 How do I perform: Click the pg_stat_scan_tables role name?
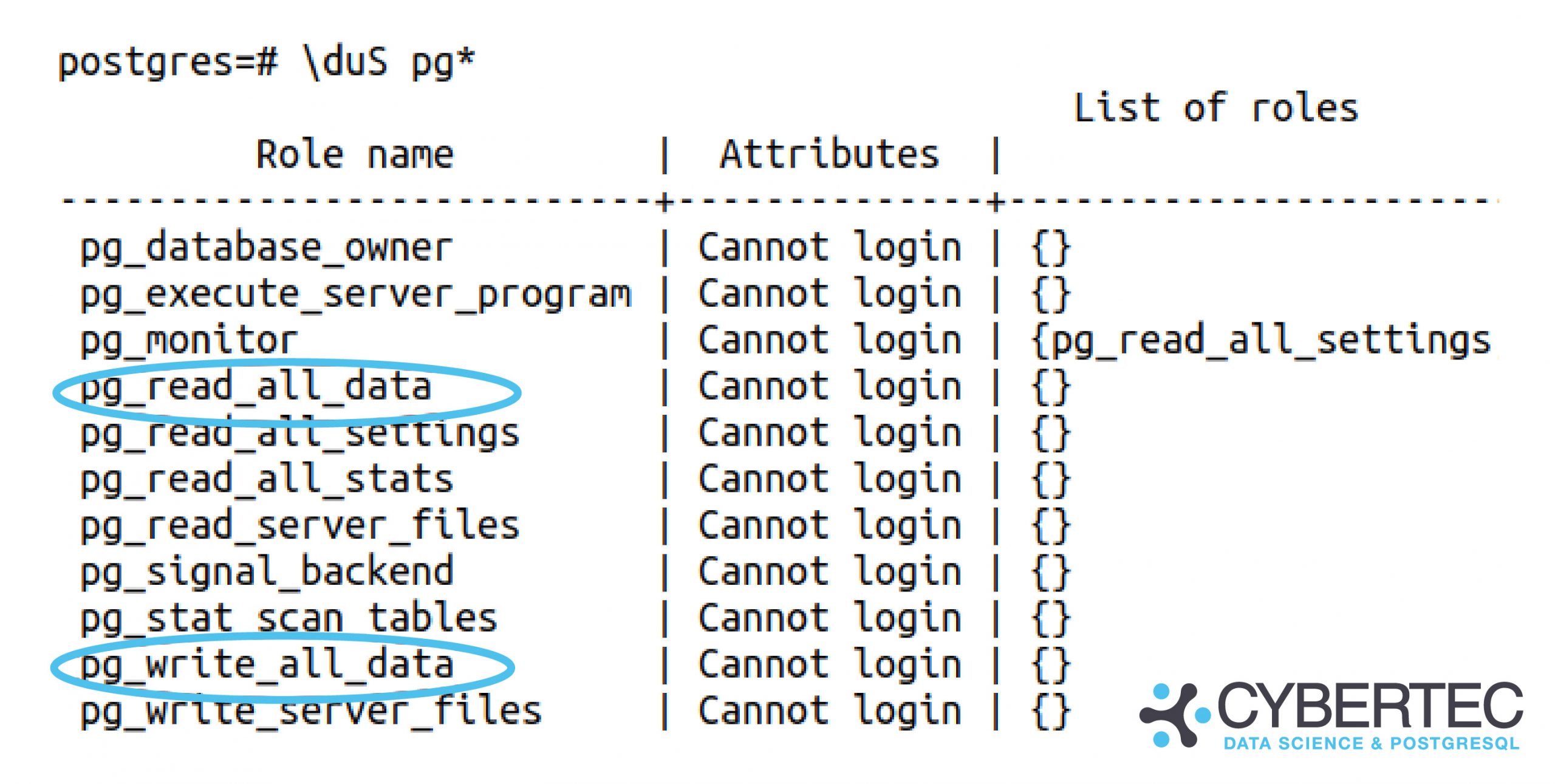[289, 619]
